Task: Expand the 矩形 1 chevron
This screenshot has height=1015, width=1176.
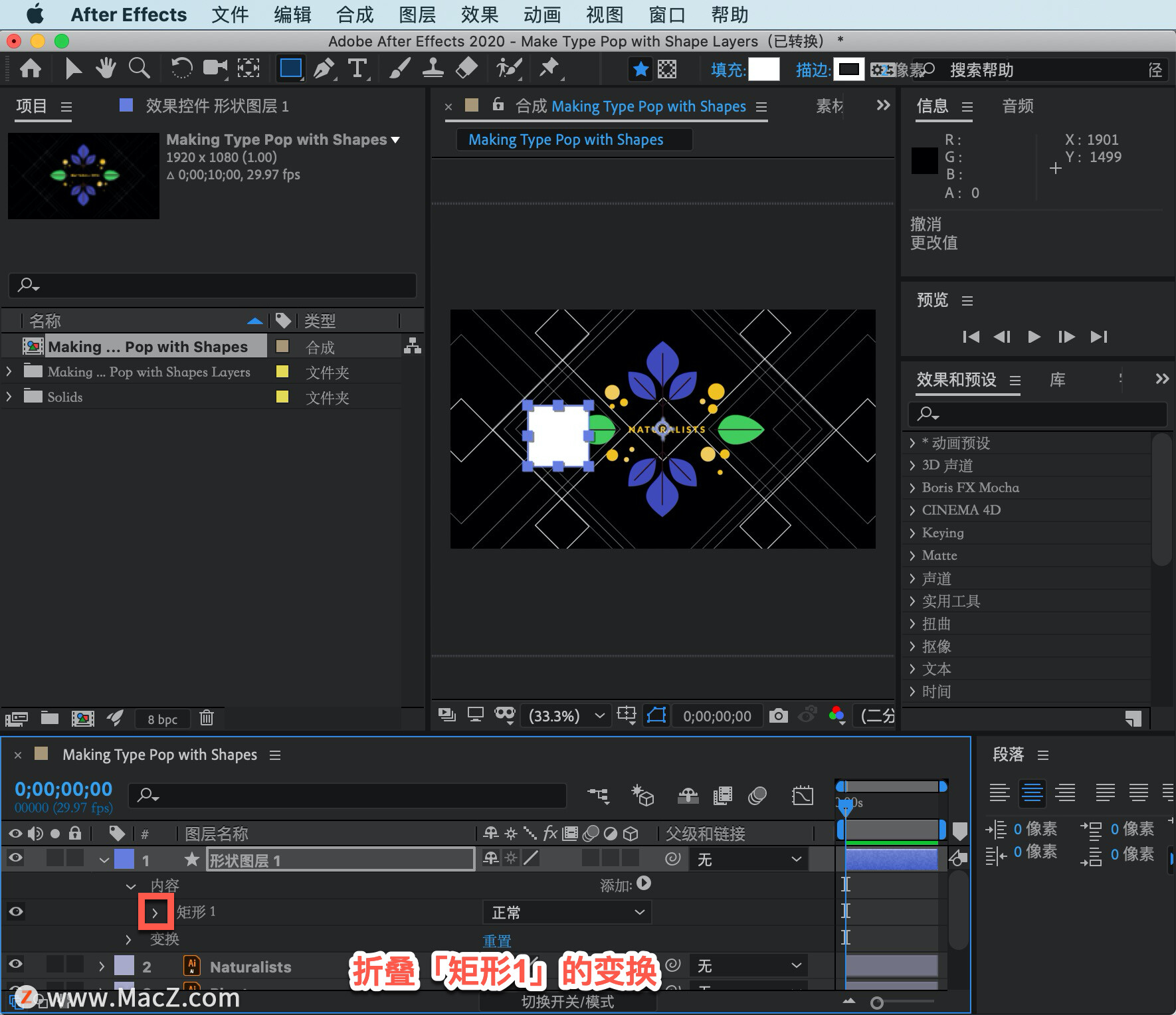Action: coord(155,913)
